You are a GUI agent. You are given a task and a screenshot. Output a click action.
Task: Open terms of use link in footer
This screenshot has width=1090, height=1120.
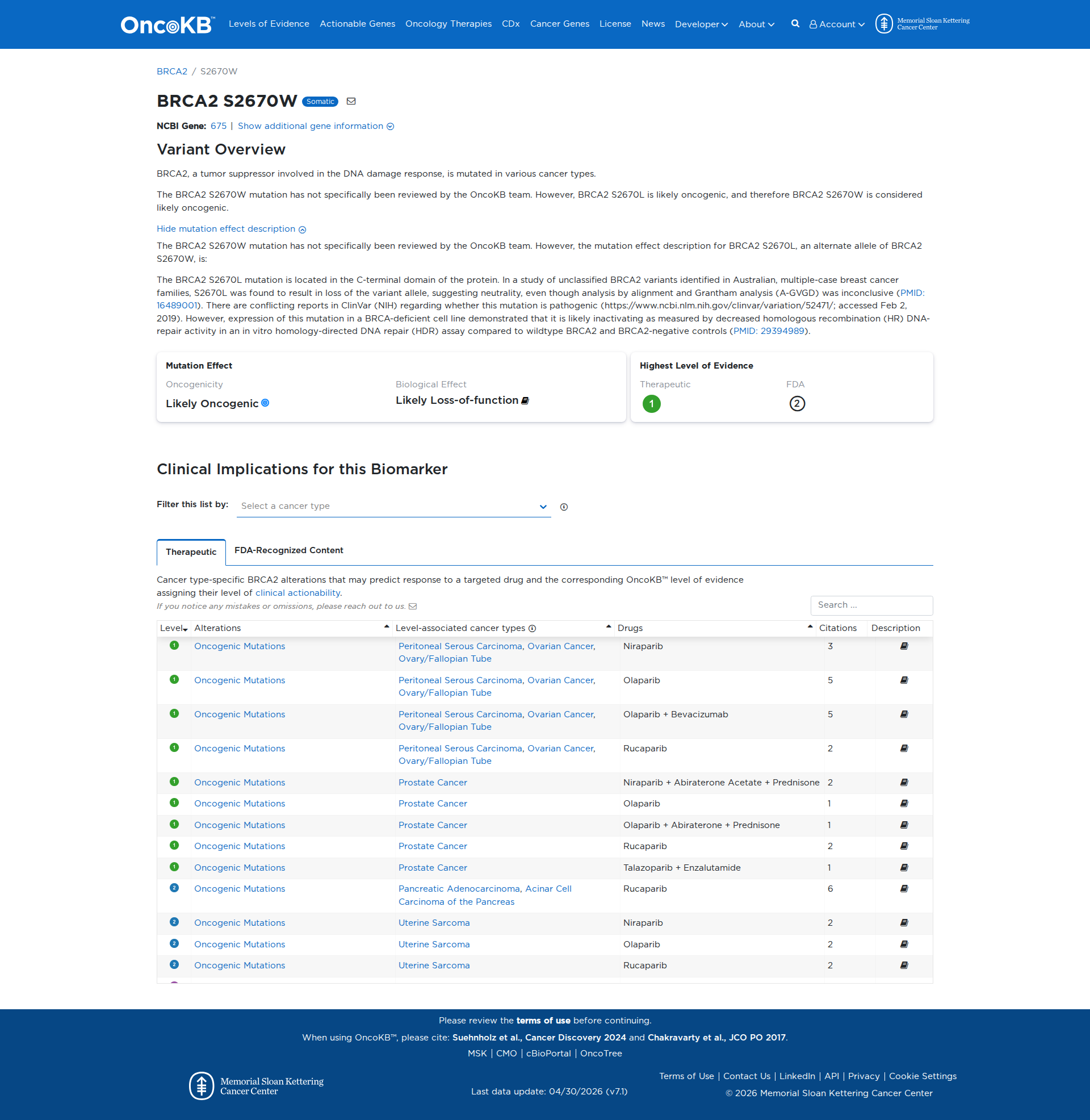click(x=543, y=1021)
